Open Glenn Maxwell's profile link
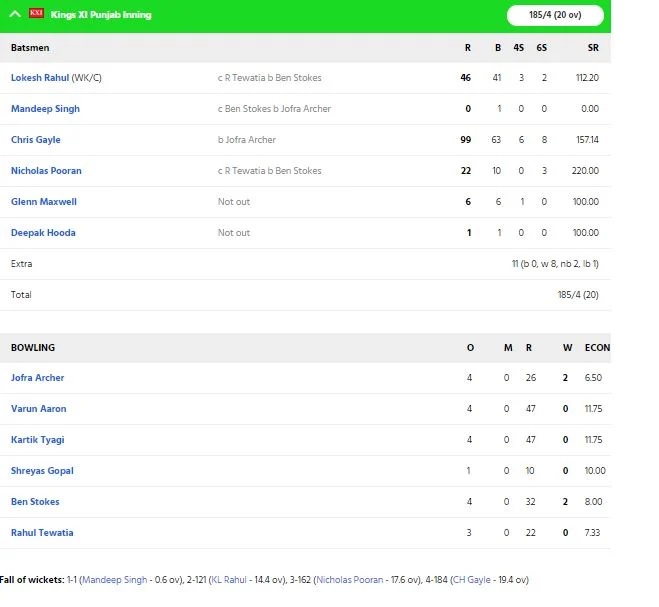The height and width of the screenshot is (607, 659). 44,202
